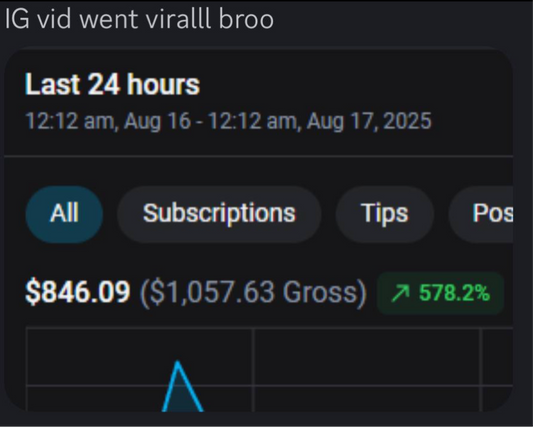Click the chart's middle vertical gridline

click(253, 370)
